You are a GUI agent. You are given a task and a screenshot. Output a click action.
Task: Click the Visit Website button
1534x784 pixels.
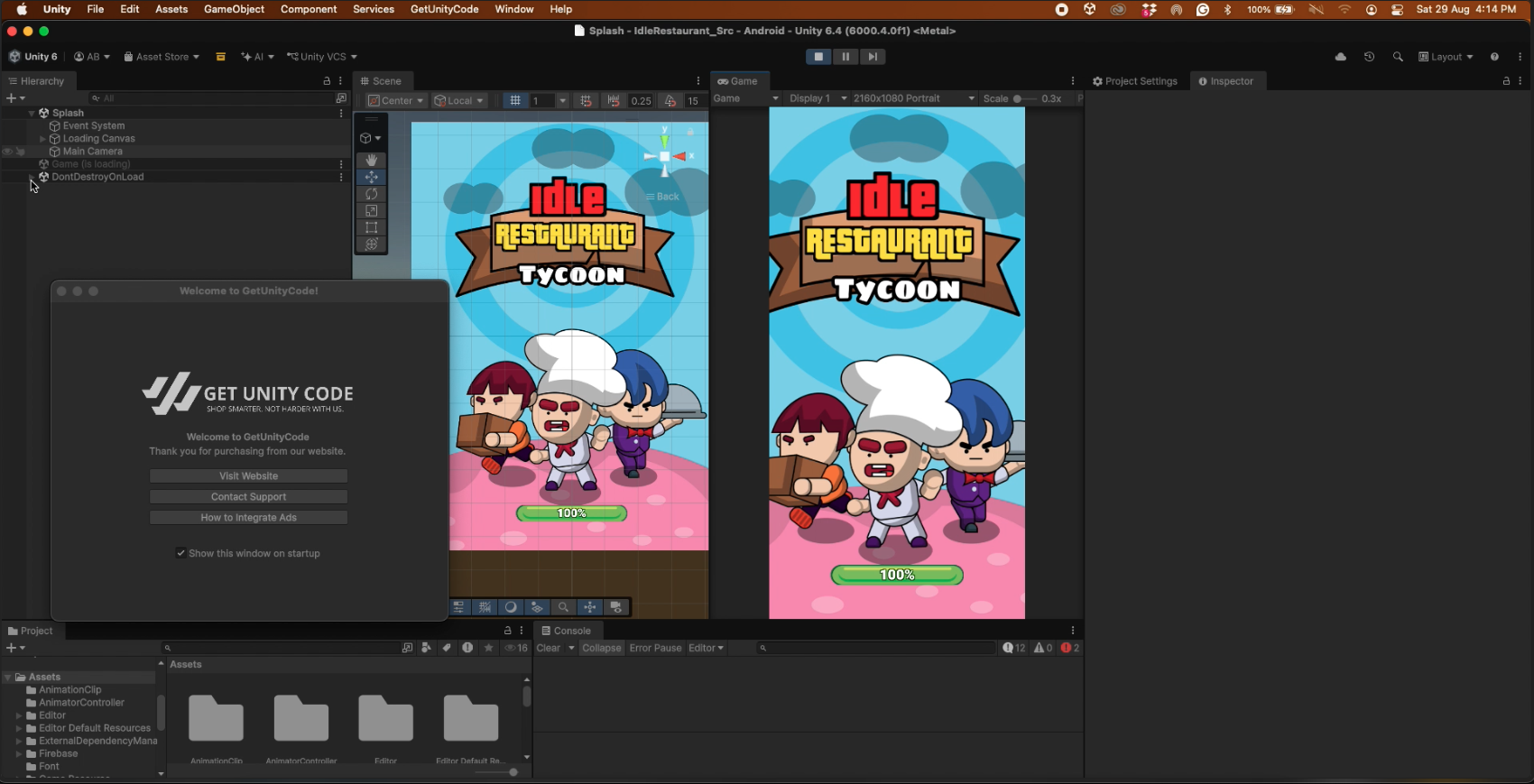pos(248,475)
